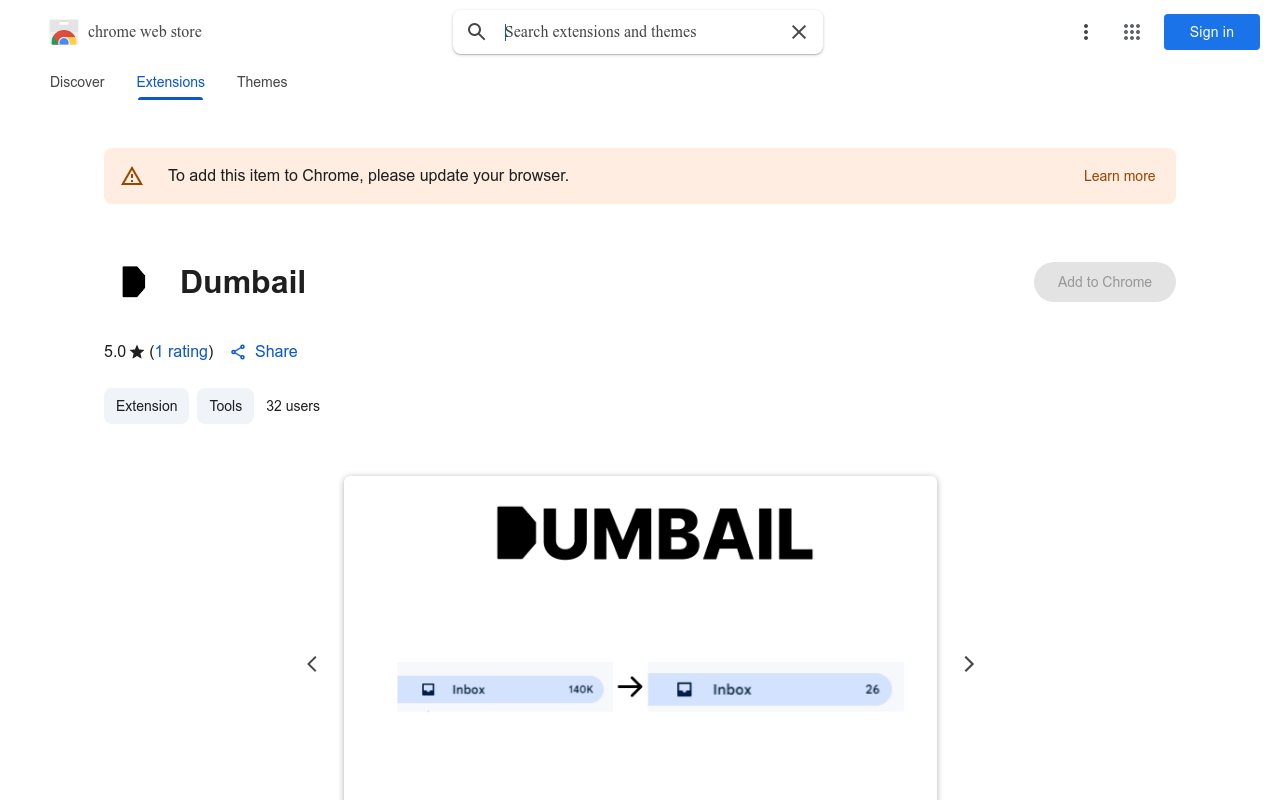The height and width of the screenshot is (800, 1280).
Task: Go to the Discover tab
Action: (x=77, y=82)
